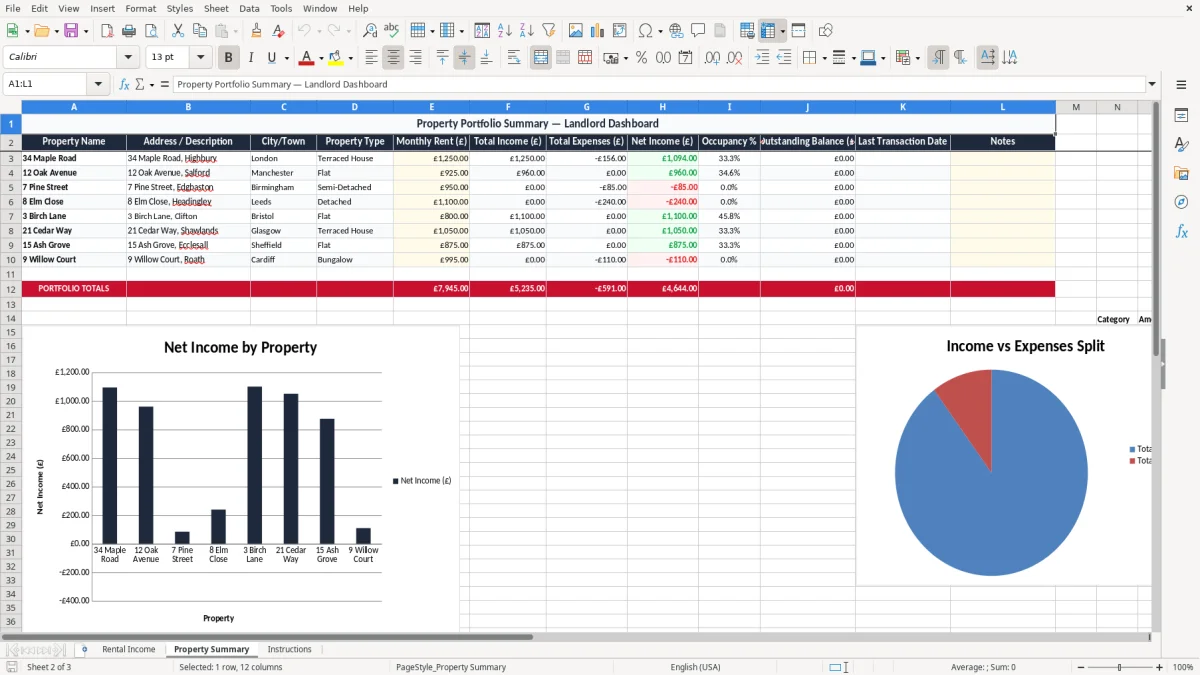Toggle Align Left
This screenshot has height=675, width=1200.
pyautogui.click(x=371, y=58)
